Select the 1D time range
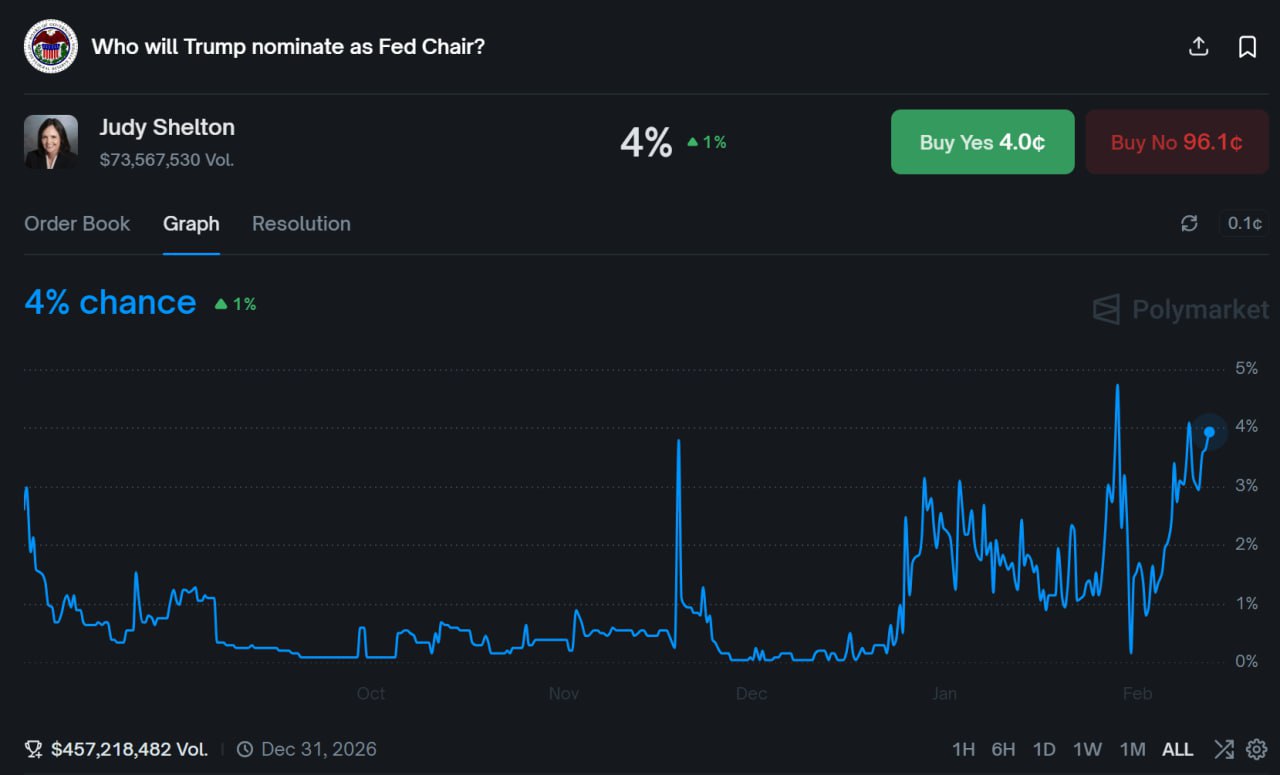The image size is (1280, 775). click(1044, 749)
